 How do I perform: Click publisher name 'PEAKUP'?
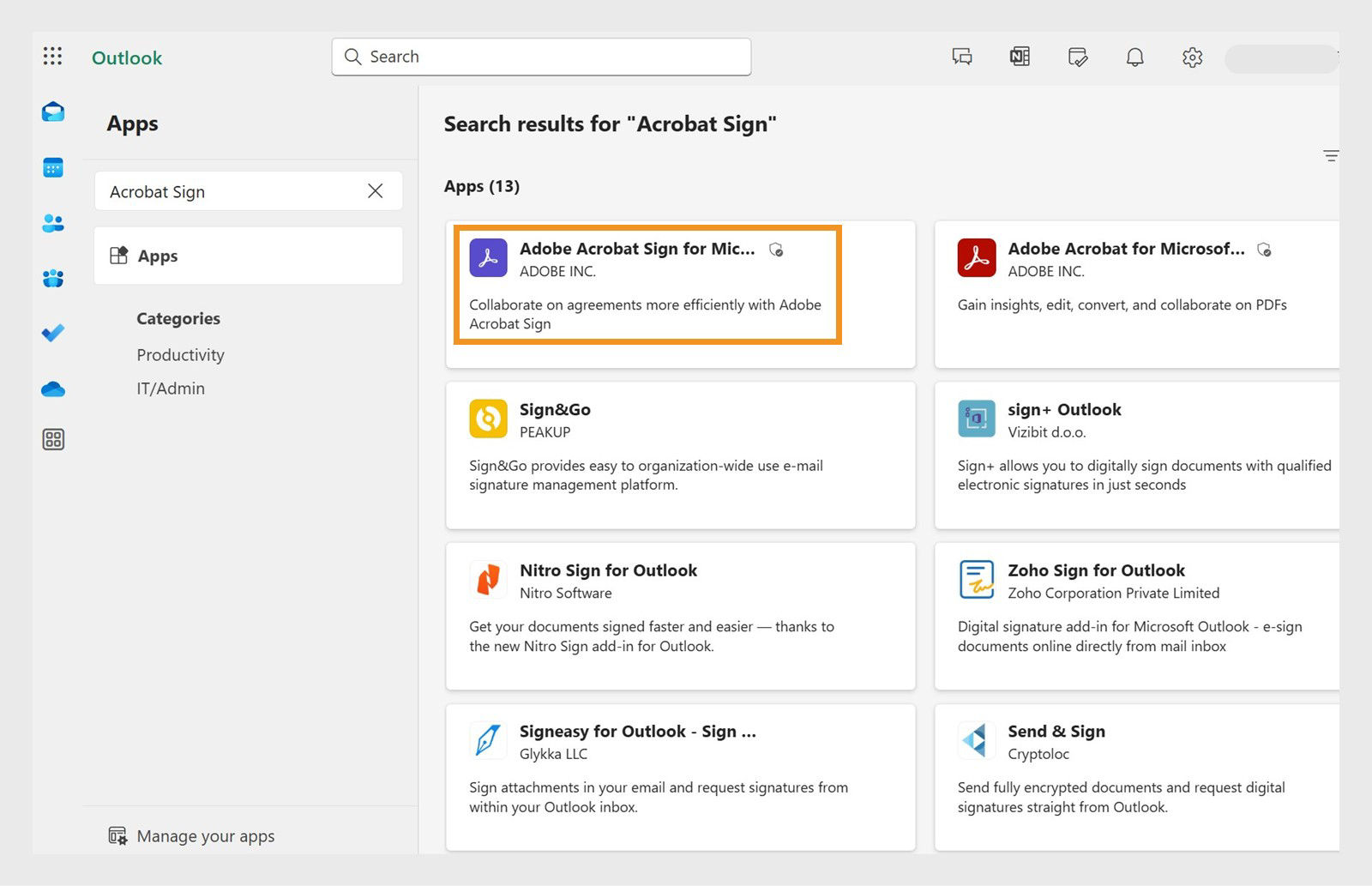(x=545, y=432)
